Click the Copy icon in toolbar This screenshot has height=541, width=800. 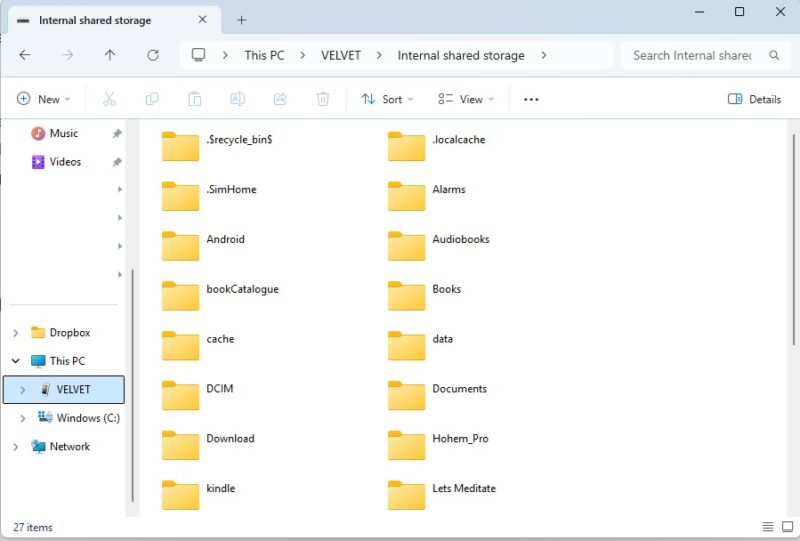click(152, 99)
